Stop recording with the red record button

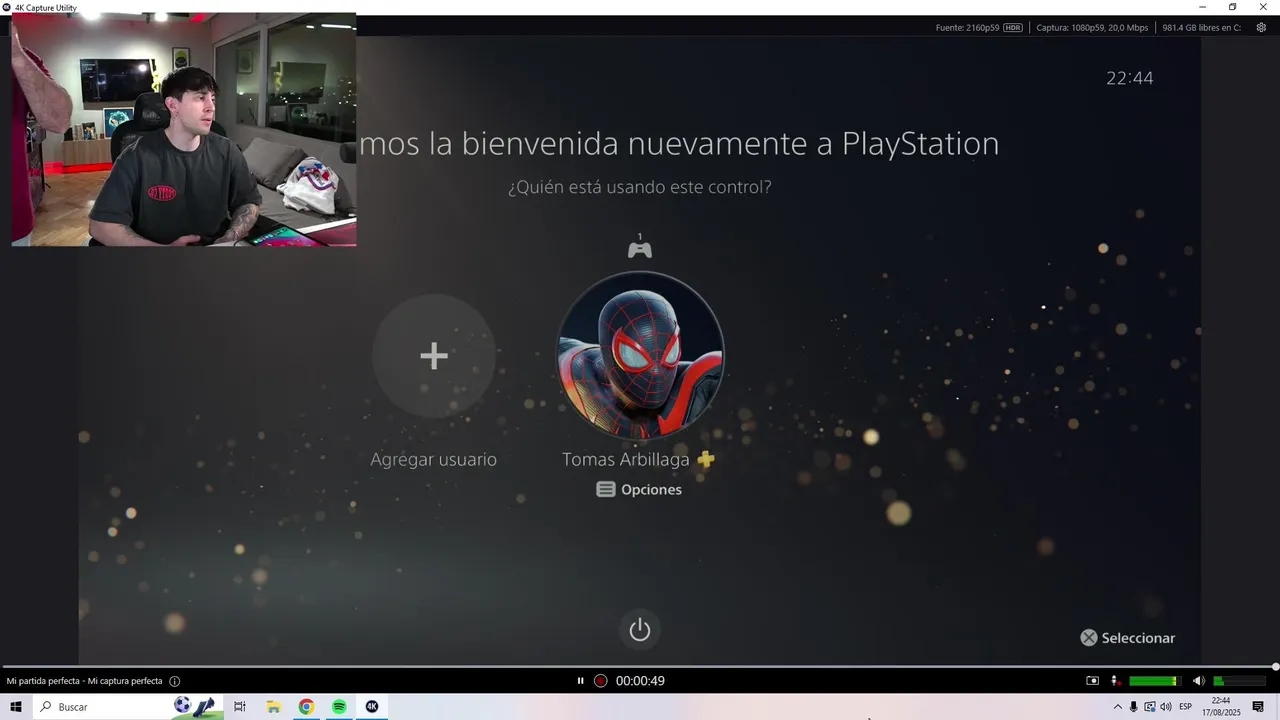600,681
